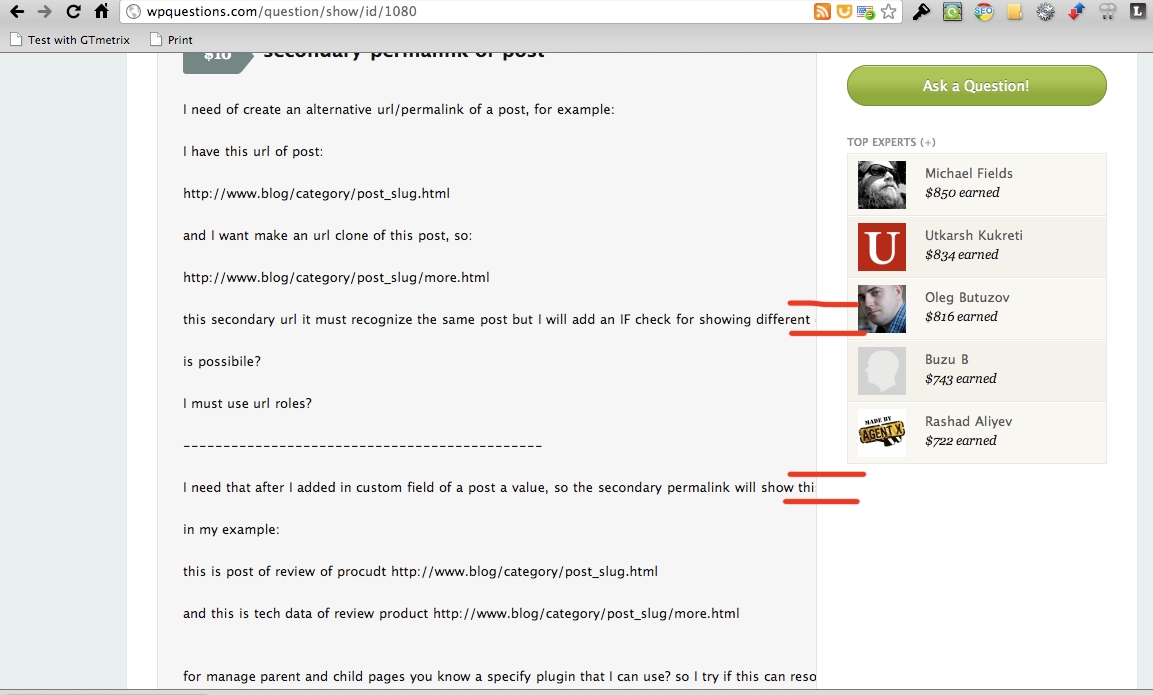Viewport: 1153px width, 695px height.
Task: Focus the address bar with wpquestions.com URL
Action: (471, 11)
